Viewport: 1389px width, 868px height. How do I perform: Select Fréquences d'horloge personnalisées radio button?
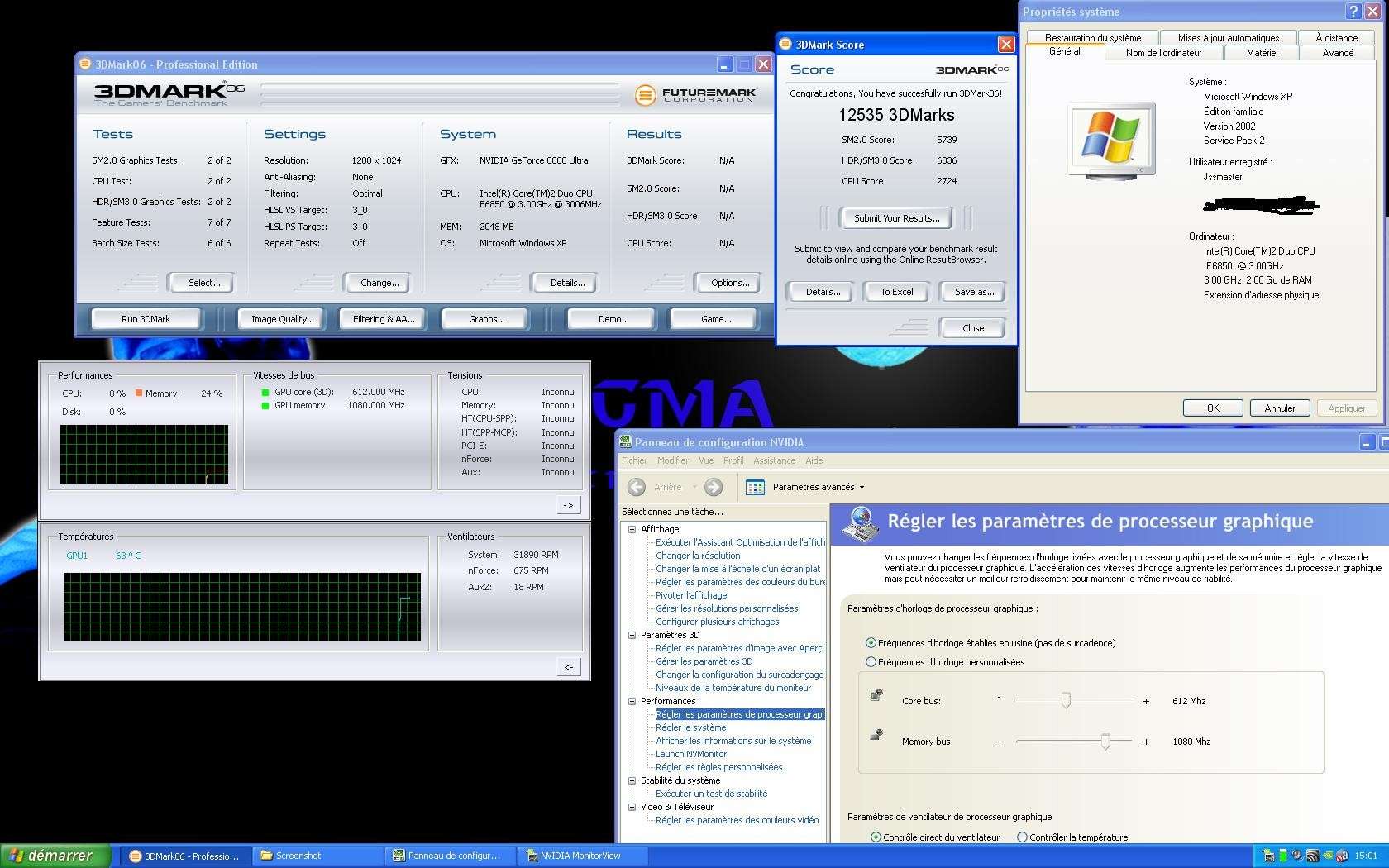(871, 662)
